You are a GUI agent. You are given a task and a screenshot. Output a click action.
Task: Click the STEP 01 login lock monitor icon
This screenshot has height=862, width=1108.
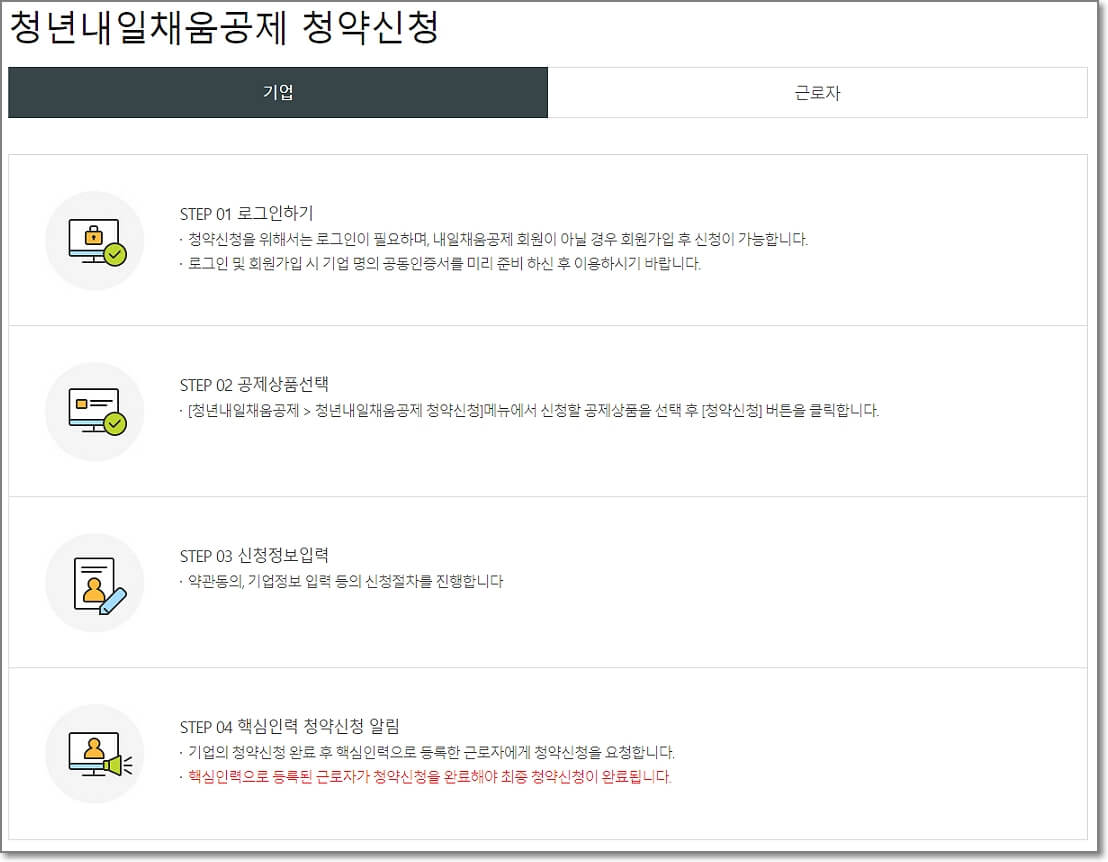click(x=95, y=241)
